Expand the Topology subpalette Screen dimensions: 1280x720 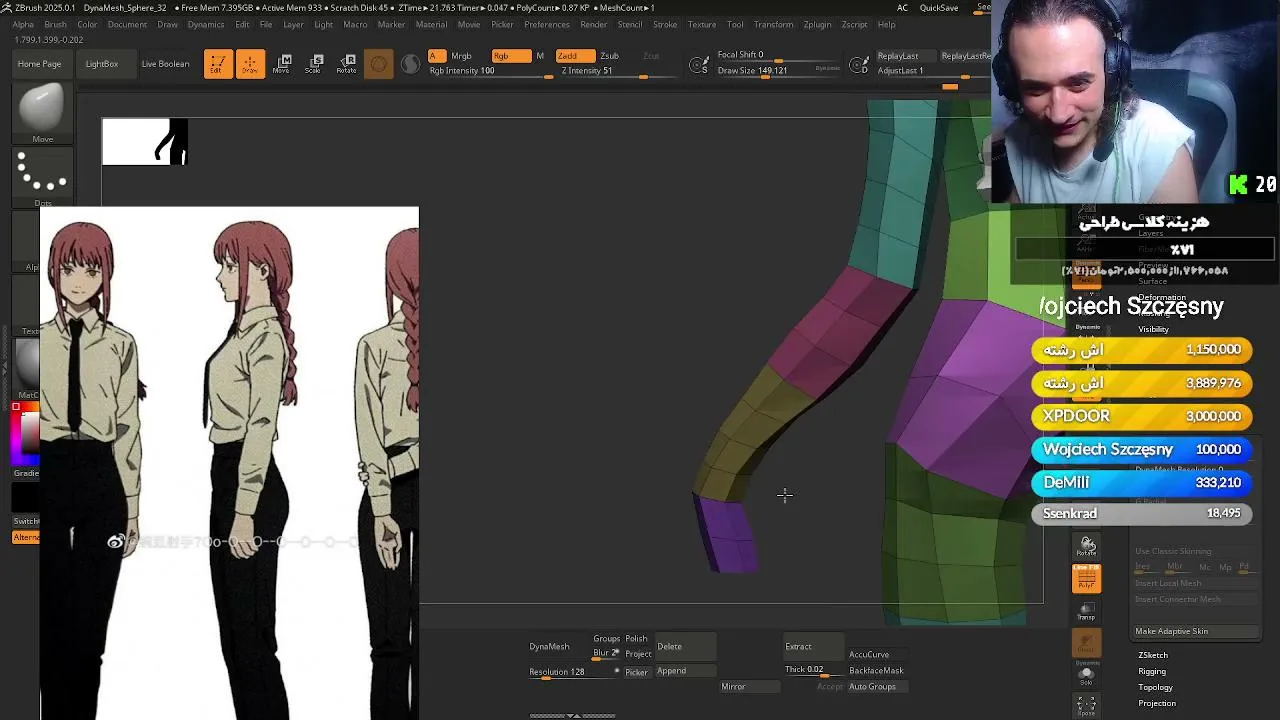point(1155,687)
